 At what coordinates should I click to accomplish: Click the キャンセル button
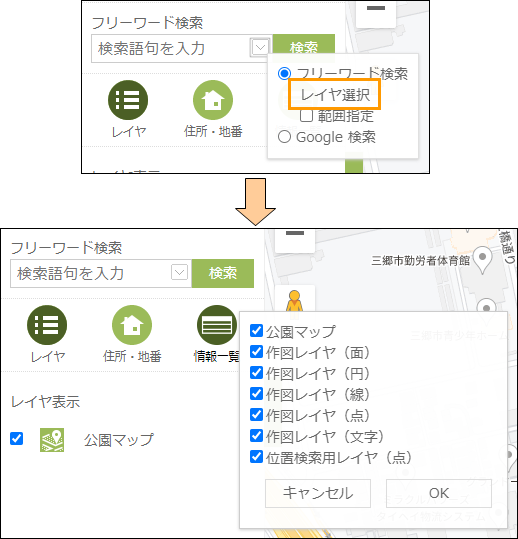[x=318, y=493]
